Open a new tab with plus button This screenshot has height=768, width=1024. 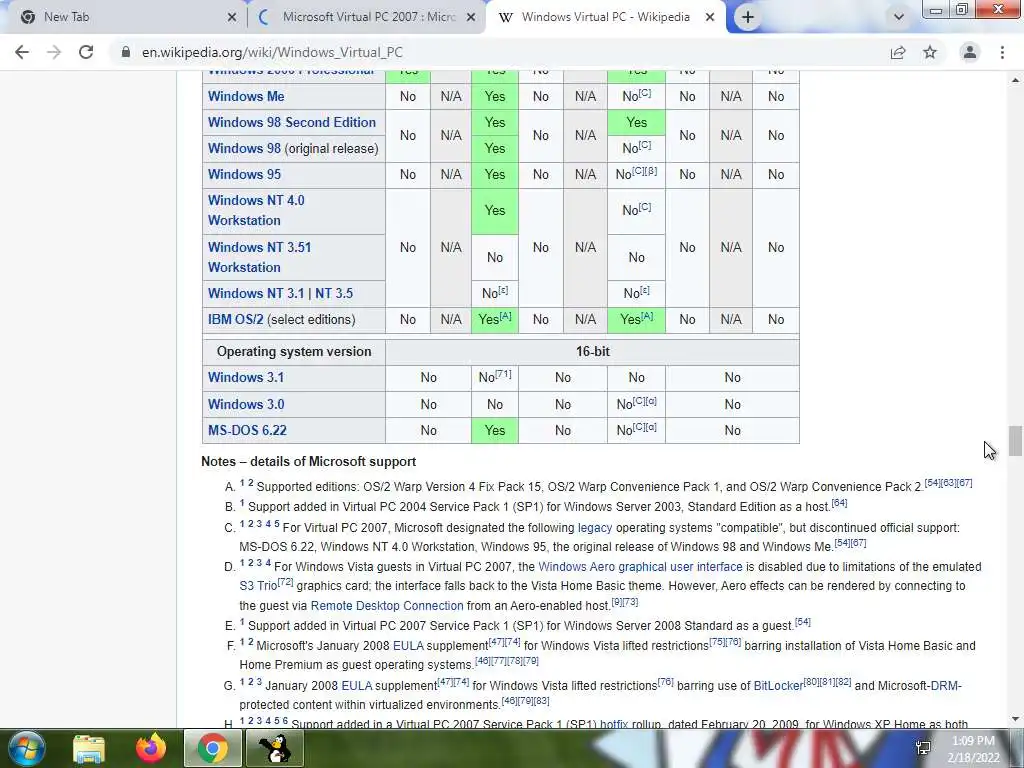[748, 17]
